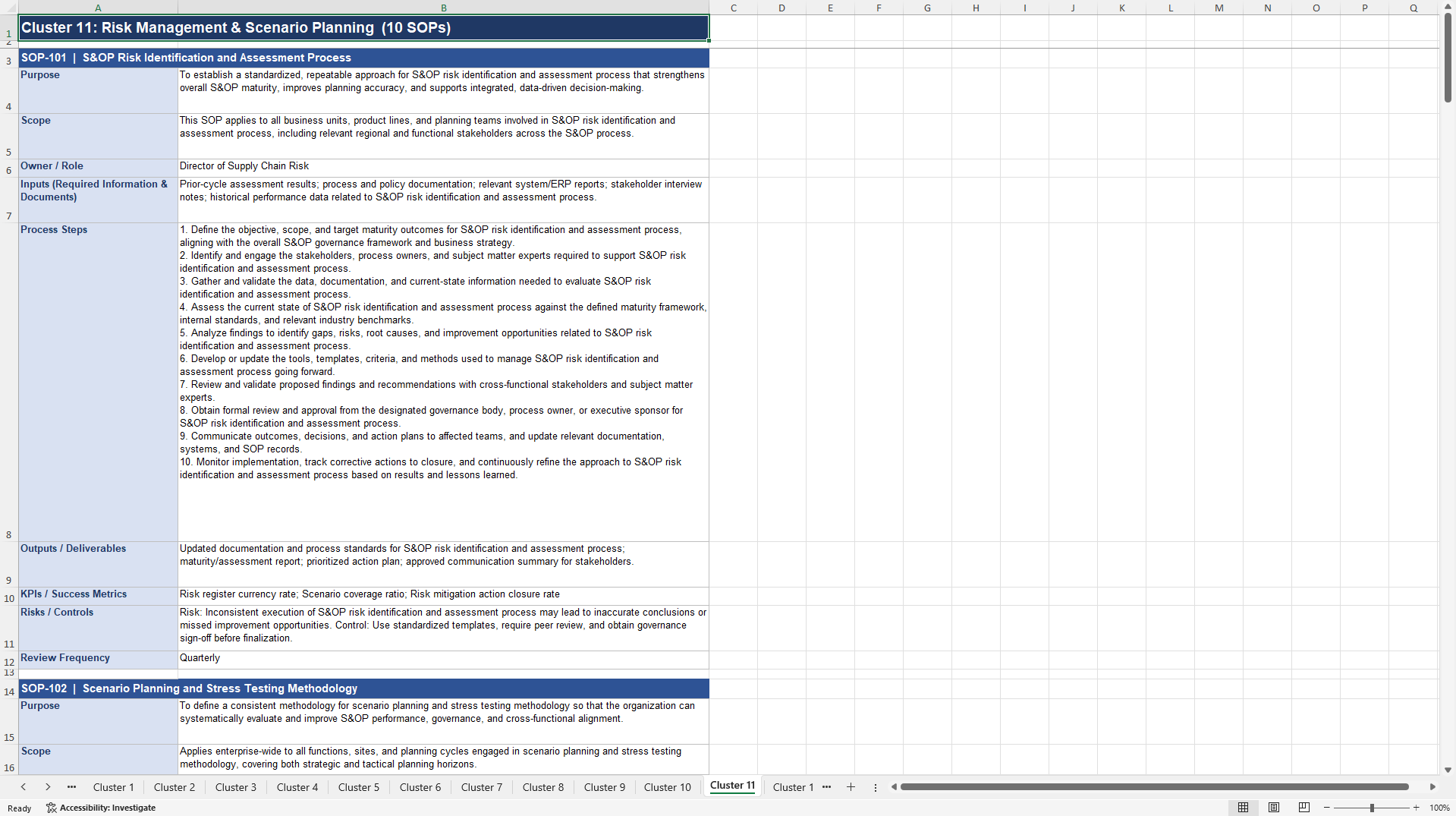Screen dimensions: 1456x816
Task: Click 'KPIs / Success Metrics' label cell
Action: point(98,596)
